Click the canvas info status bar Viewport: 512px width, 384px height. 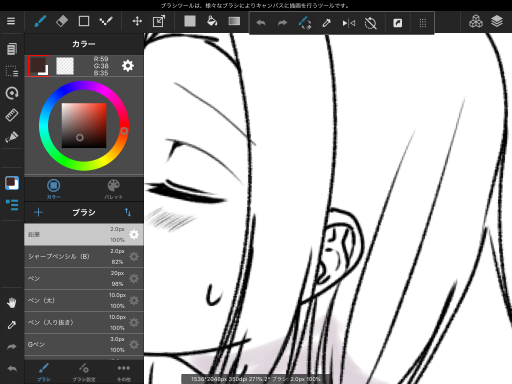256,379
